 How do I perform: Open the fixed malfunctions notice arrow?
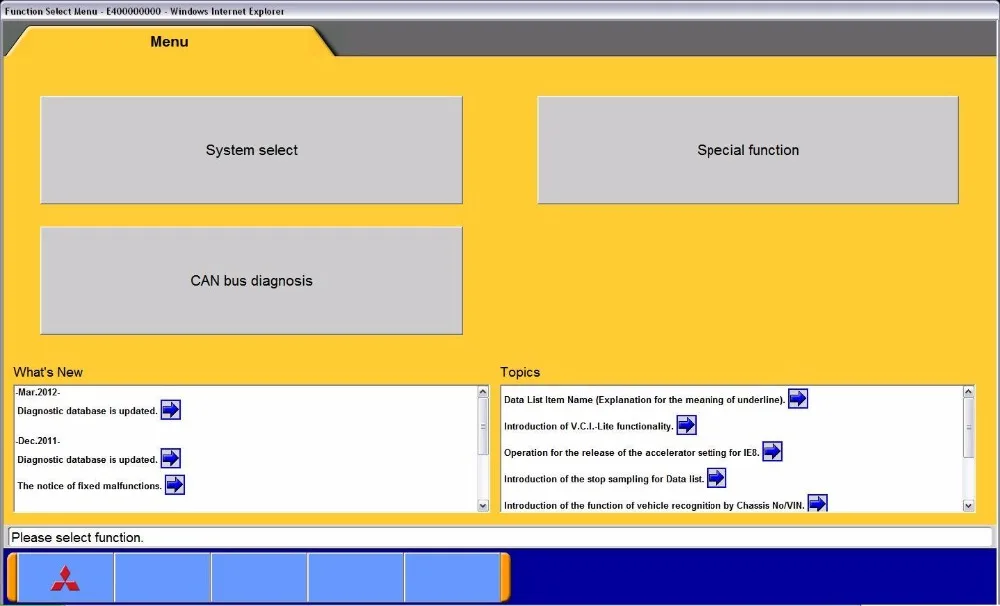[175, 485]
